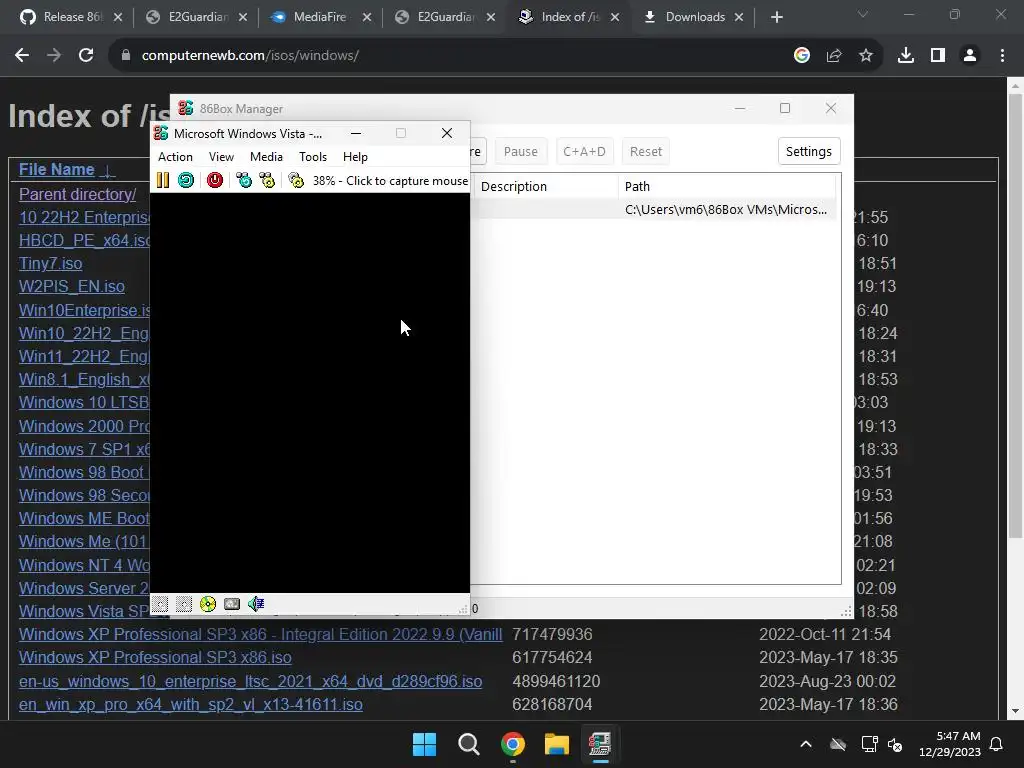Click Reset button in 86Box Manager
1024x768 pixels.
coord(645,152)
